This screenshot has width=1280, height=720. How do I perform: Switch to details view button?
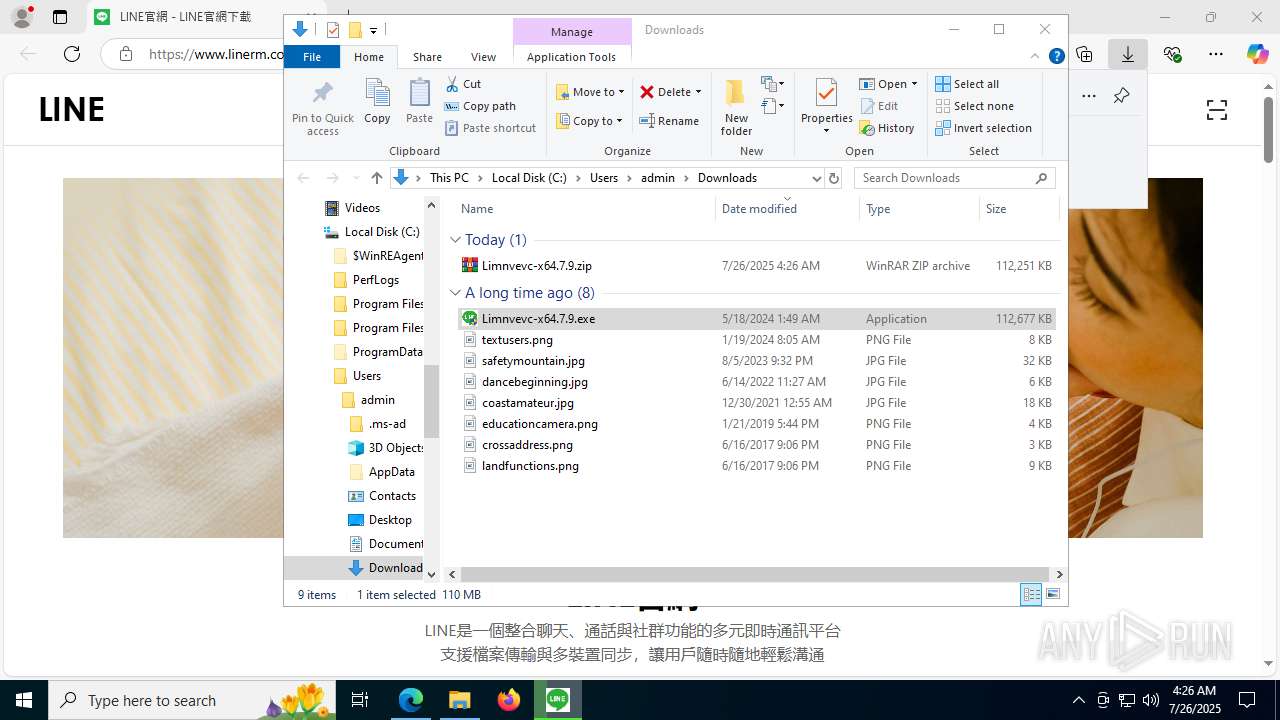(x=1031, y=595)
